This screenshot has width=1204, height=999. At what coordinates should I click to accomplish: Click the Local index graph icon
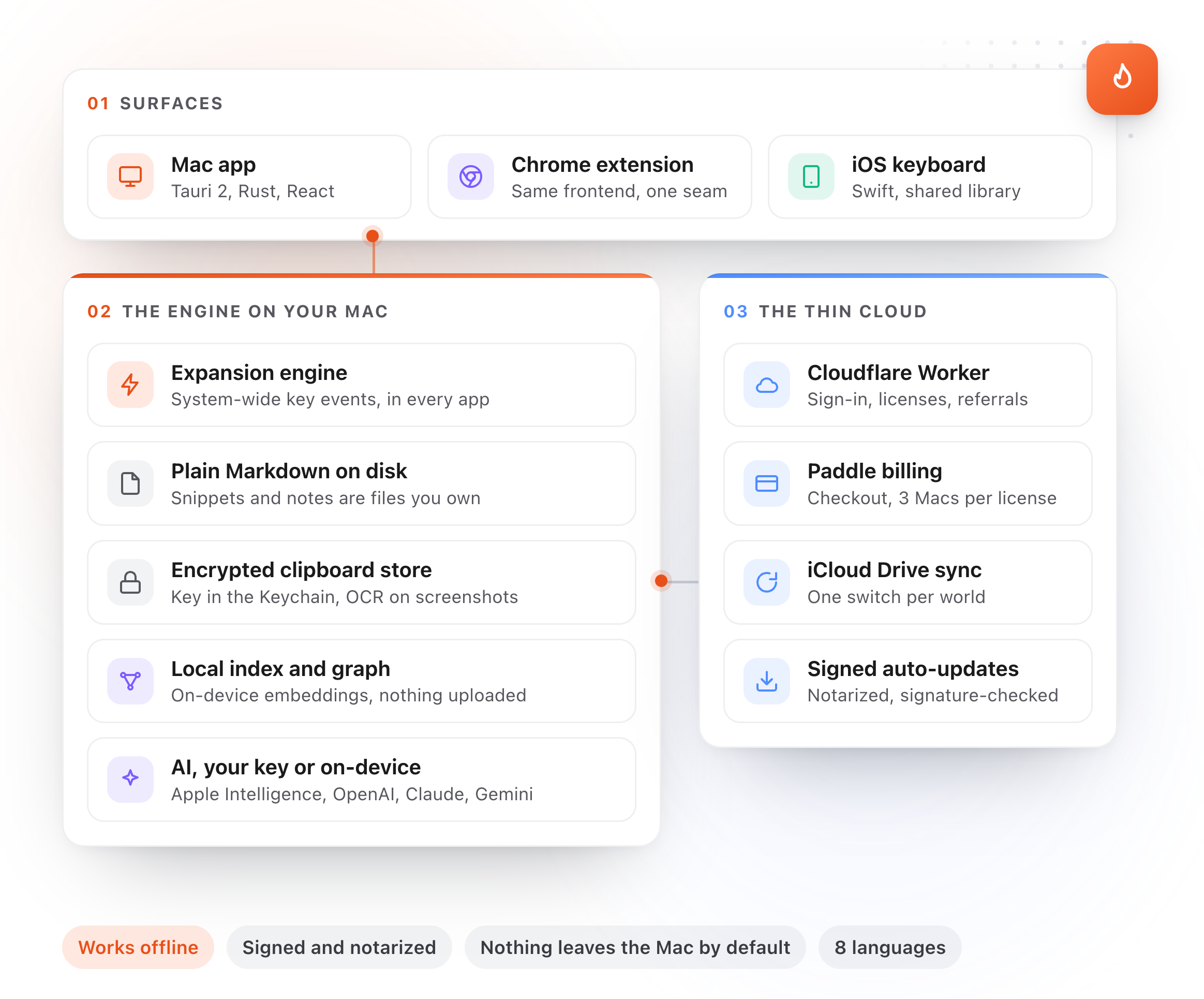[130, 681]
